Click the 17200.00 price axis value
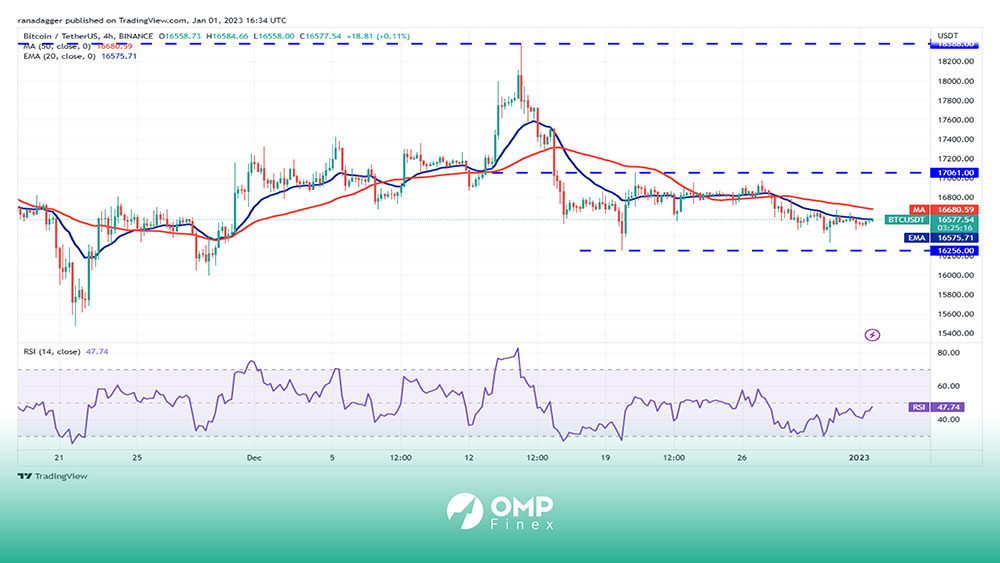The width and height of the screenshot is (1000, 563). click(955, 158)
